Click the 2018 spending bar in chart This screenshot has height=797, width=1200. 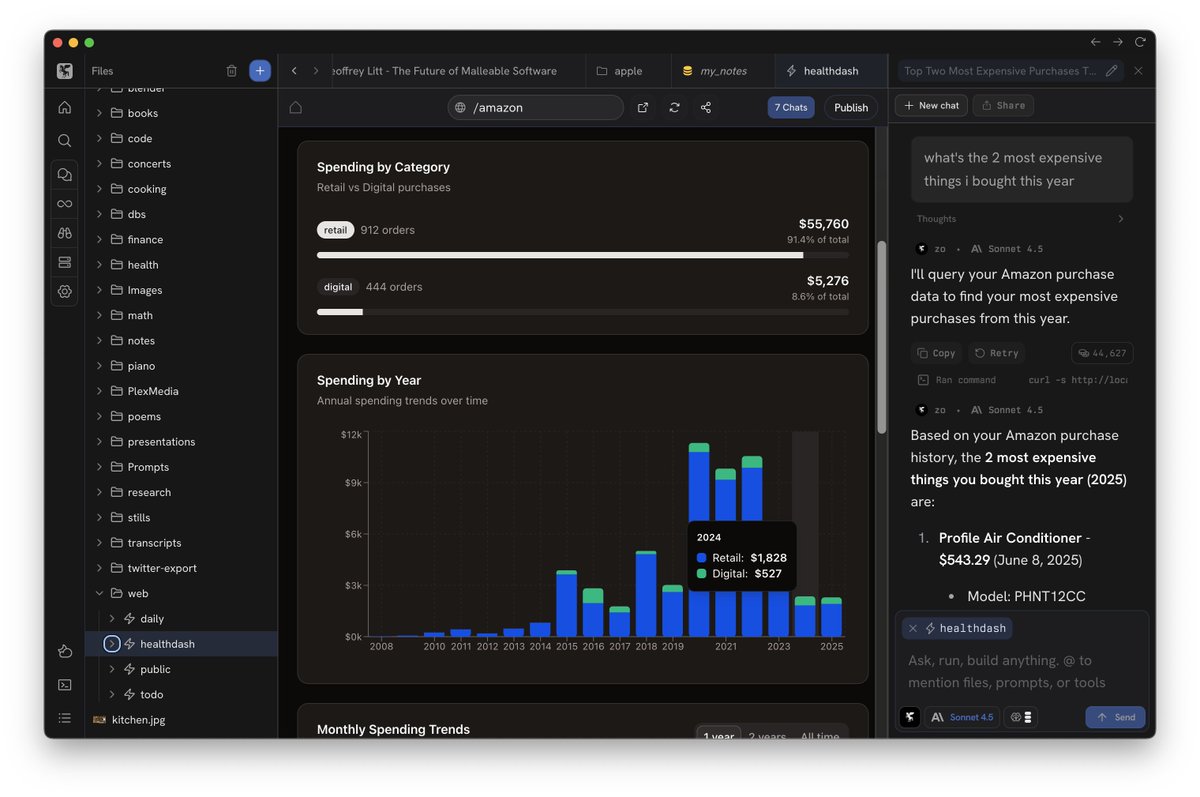point(646,594)
